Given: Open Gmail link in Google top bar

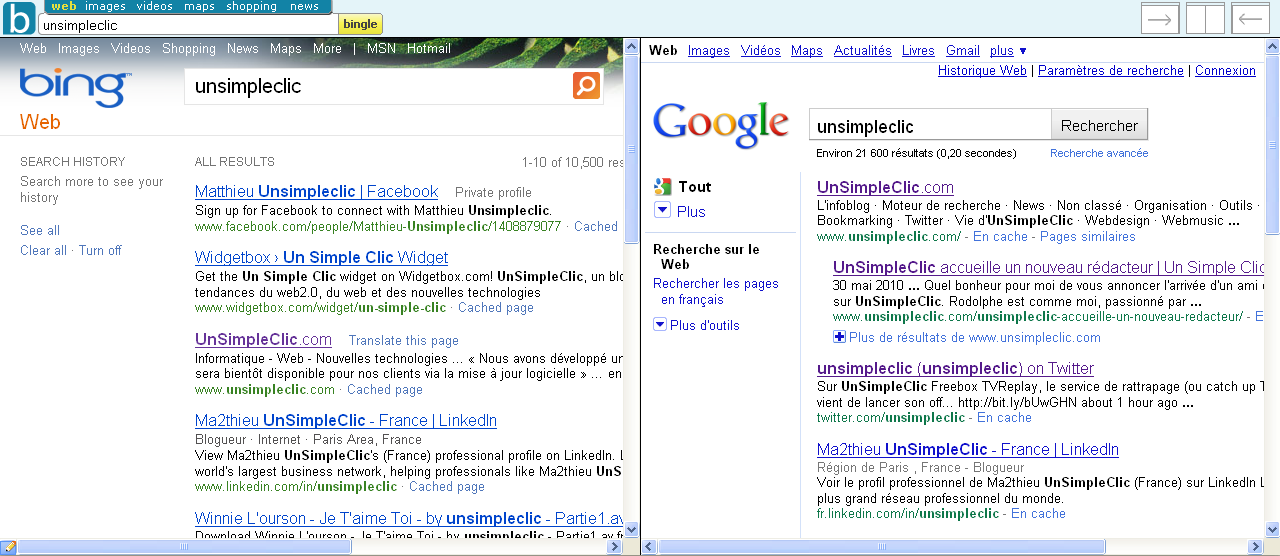Looking at the screenshot, I should click(x=963, y=50).
